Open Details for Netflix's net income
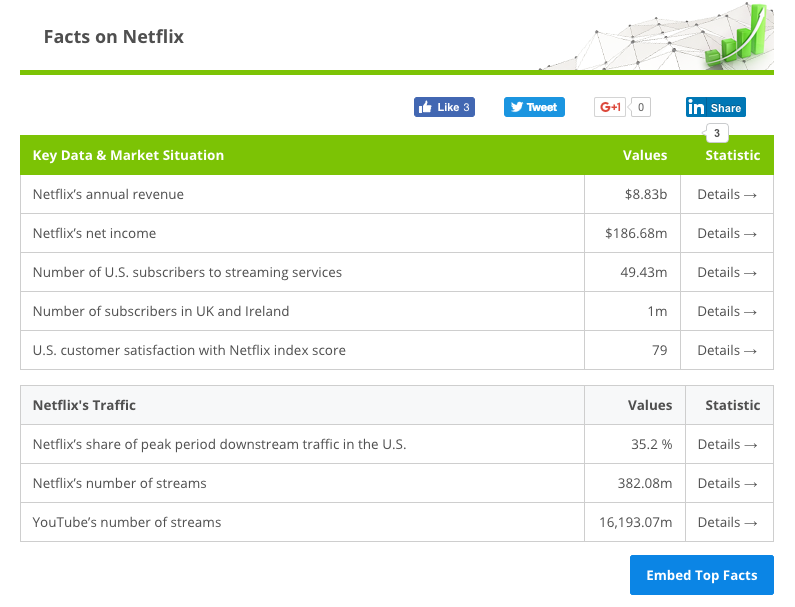The height and width of the screenshot is (607, 795). click(x=727, y=233)
